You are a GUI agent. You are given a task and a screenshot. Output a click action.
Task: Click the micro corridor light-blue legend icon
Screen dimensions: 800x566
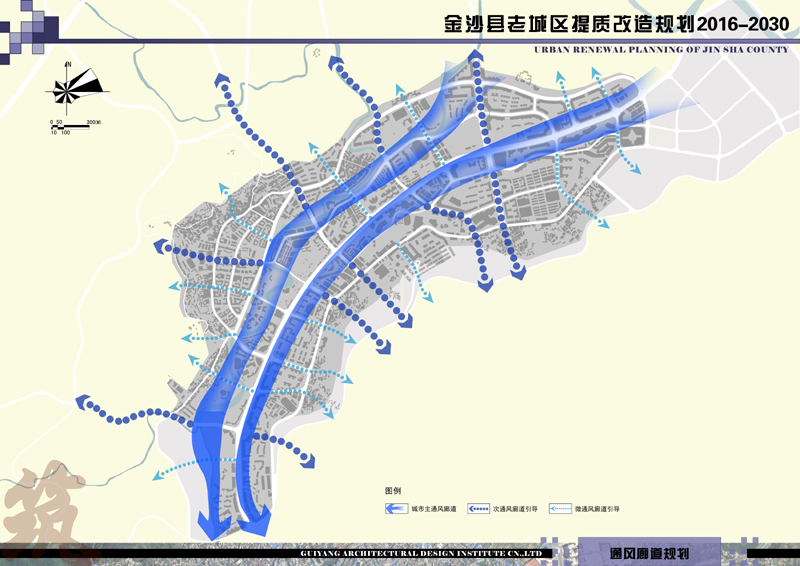[560, 509]
